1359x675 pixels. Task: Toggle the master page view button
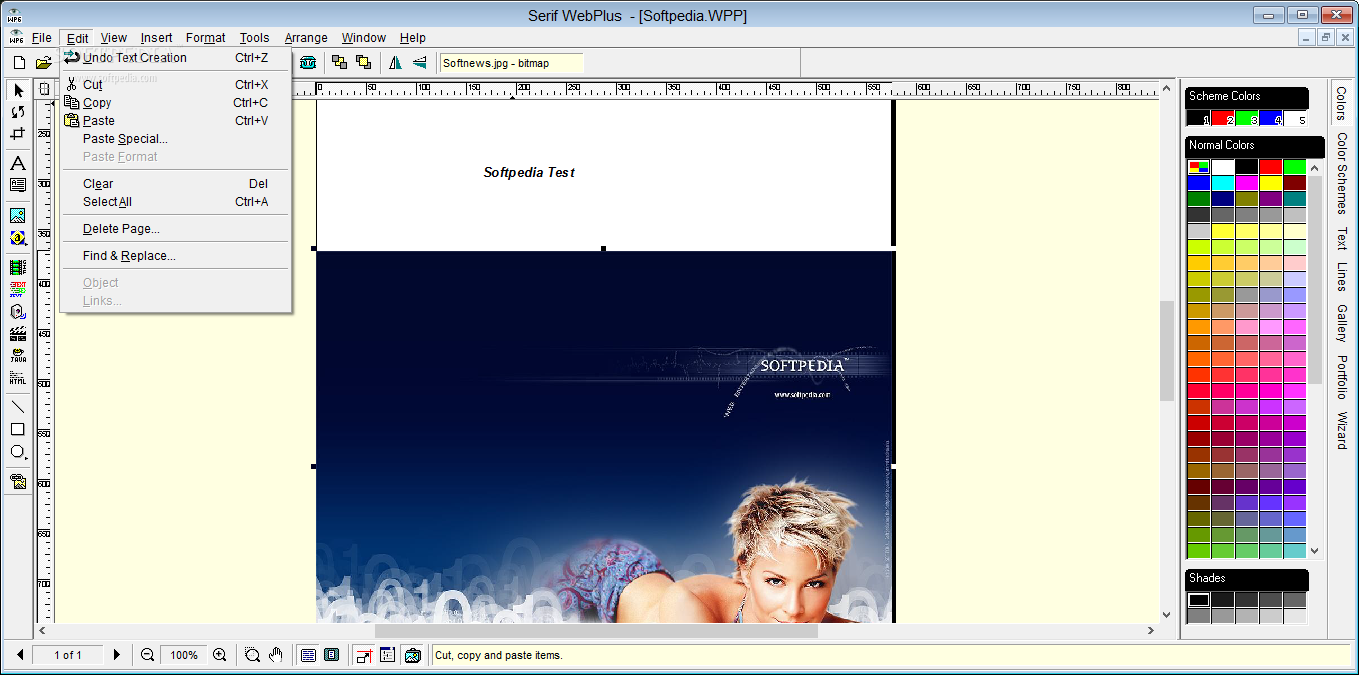[x=331, y=655]
